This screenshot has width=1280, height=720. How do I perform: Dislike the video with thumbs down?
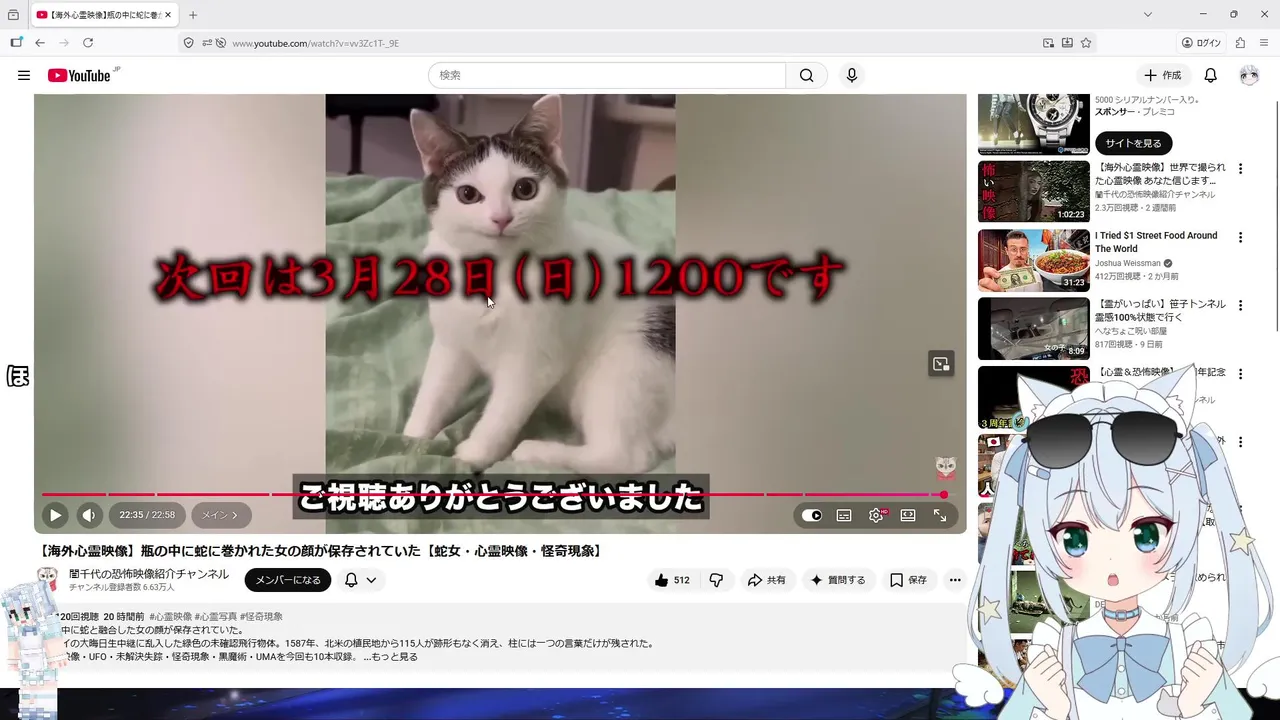716,580
